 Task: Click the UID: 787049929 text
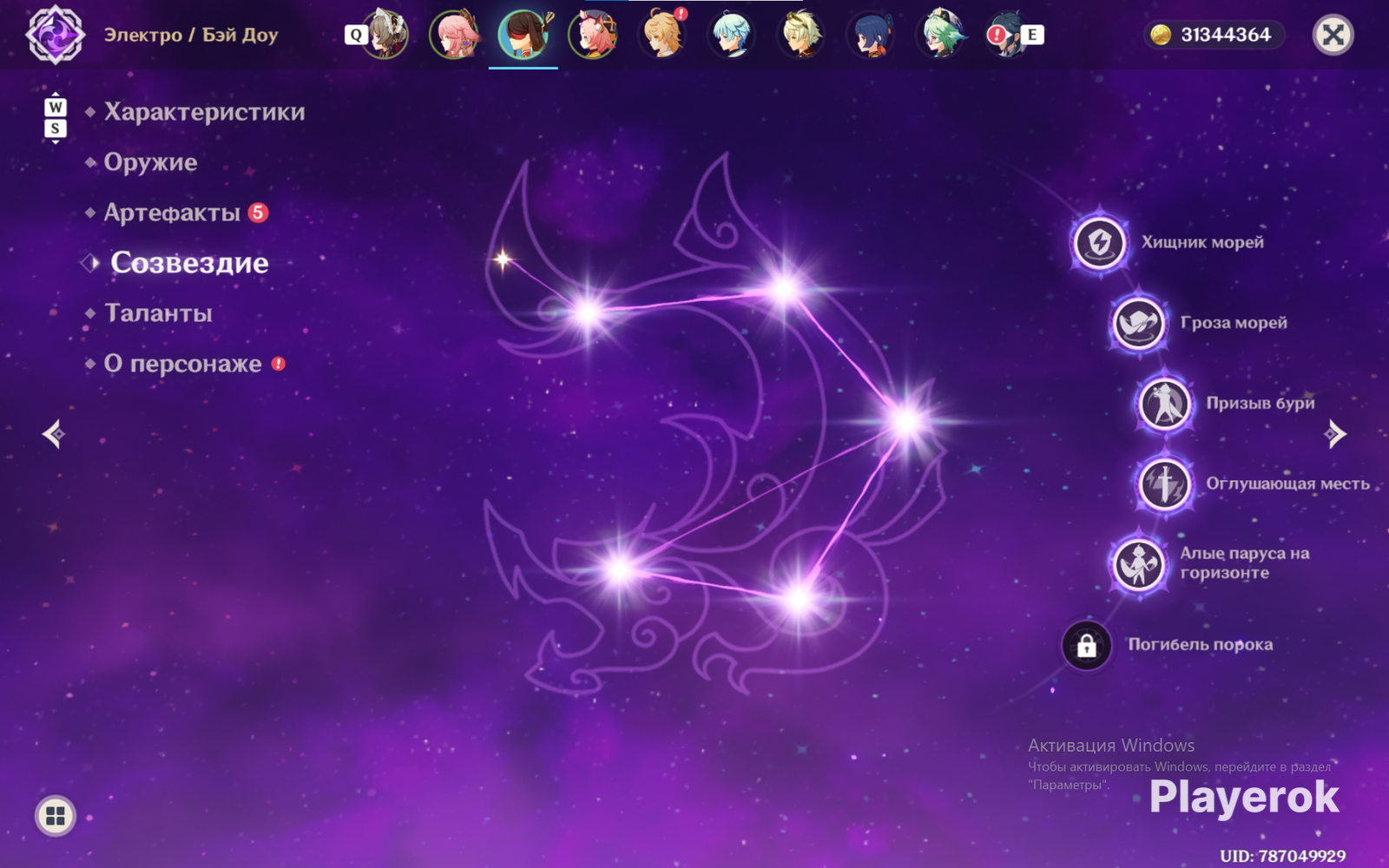tap(1283, 856)
